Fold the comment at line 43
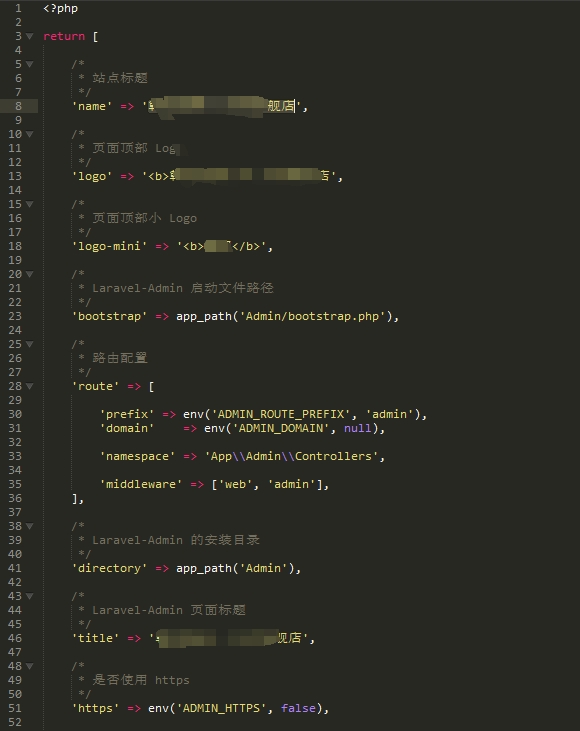580x731 pixels. coord(30,596)
